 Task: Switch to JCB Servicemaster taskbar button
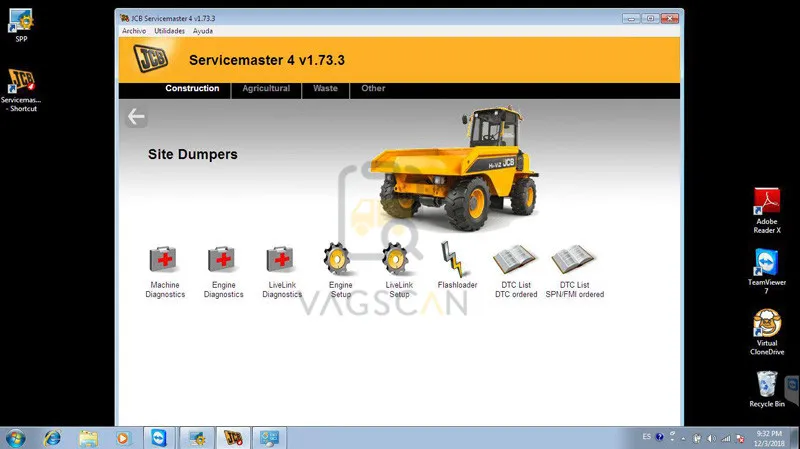(x=233, y=438)
